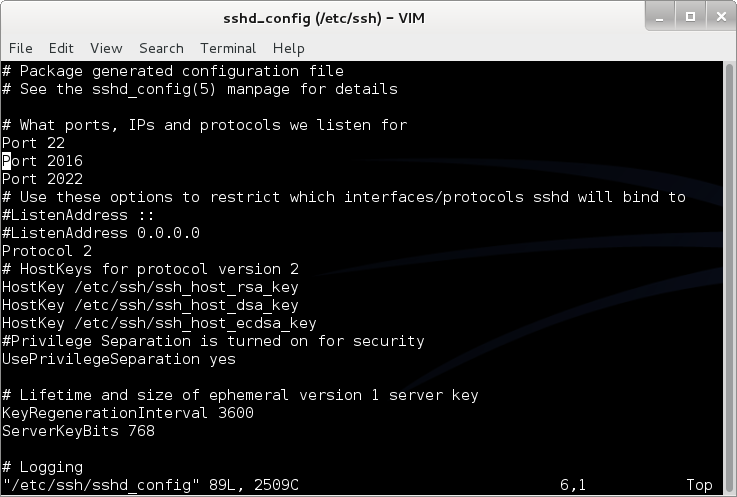Screen dimensions: 737x497
Task: Click the 'Port 2022' line
Action: pyautogui.click(x=42, y=179)
